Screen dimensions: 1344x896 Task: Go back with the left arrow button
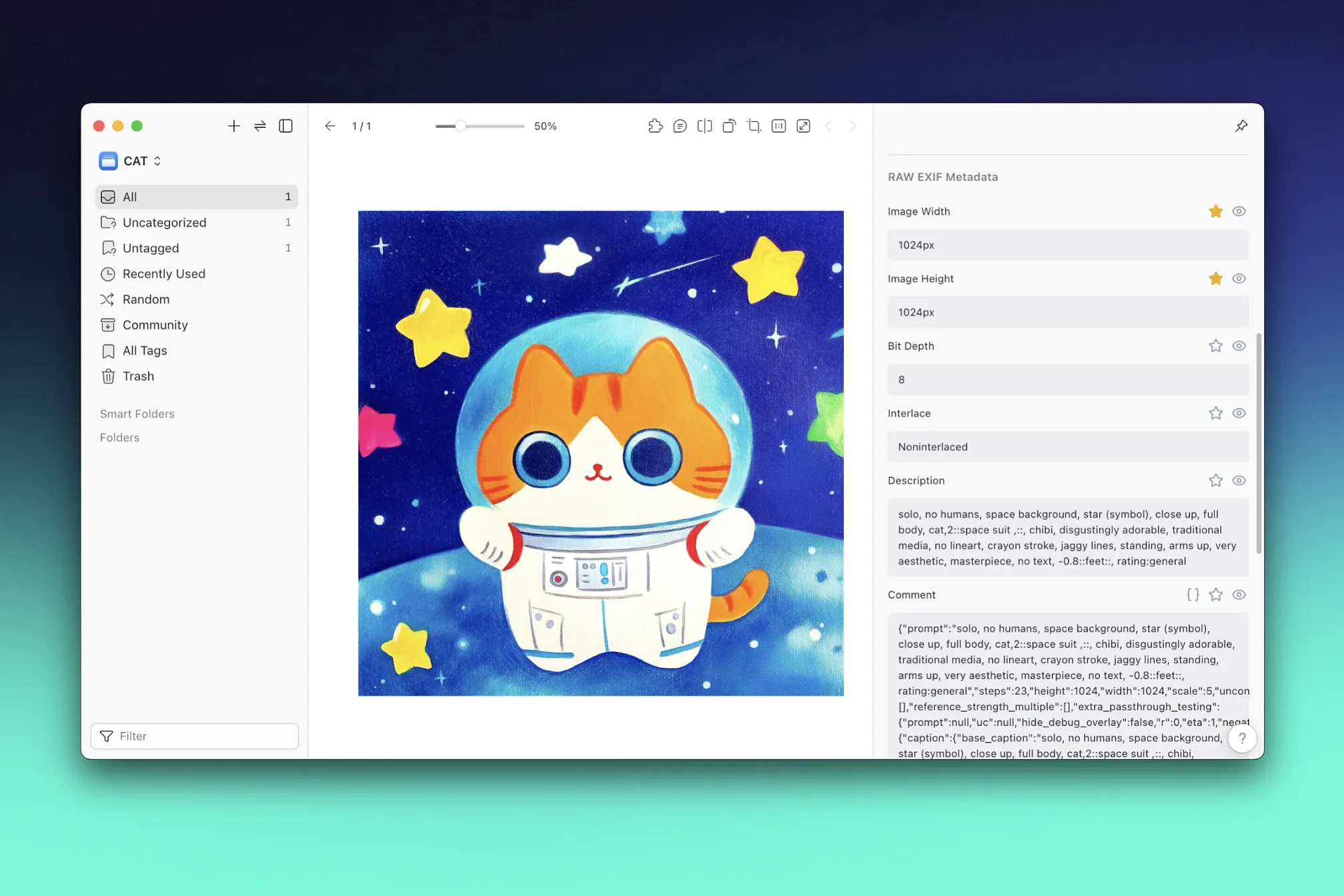(330, 126)
